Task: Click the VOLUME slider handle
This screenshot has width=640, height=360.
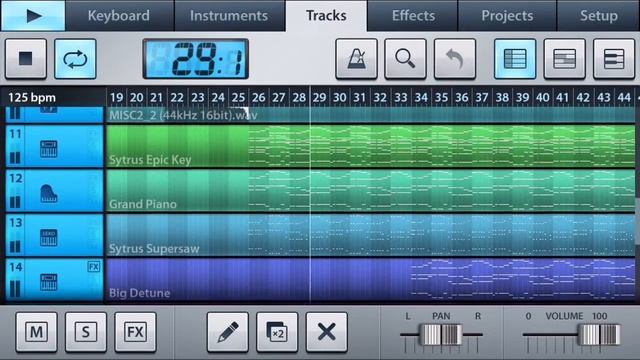Action: [x=599, y=335]
